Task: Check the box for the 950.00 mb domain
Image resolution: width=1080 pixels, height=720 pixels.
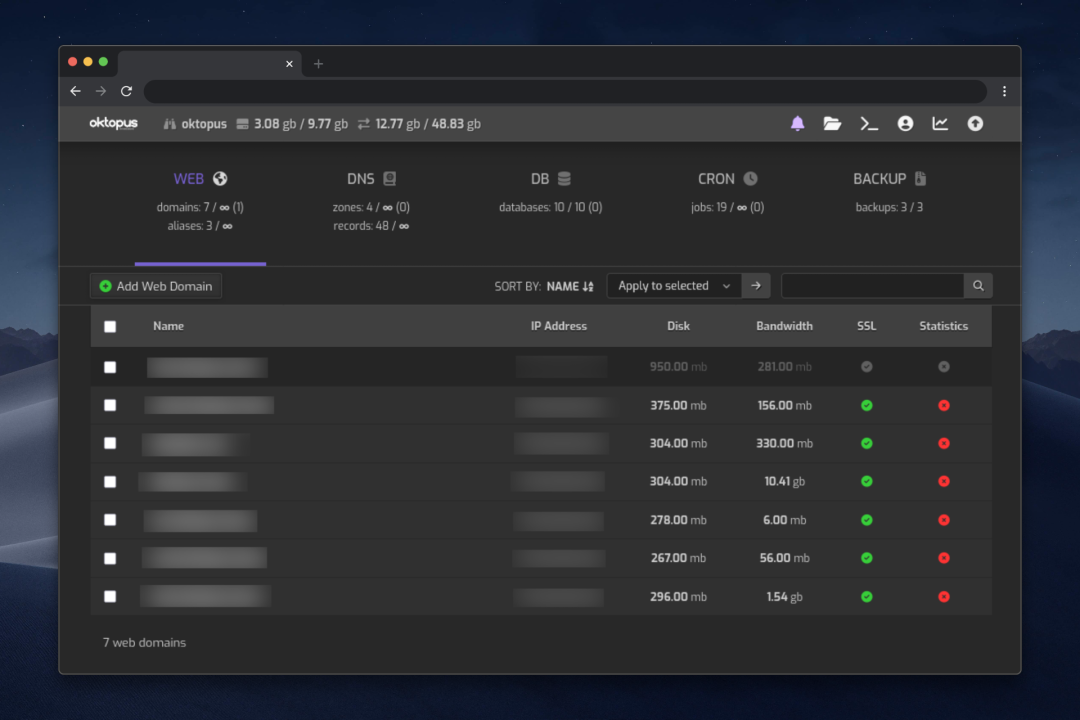Action: point(110,367)
